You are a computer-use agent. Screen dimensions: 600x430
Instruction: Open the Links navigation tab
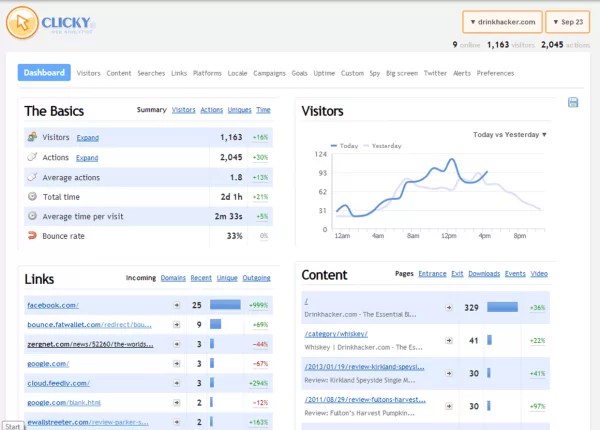[x=179, y=73]
